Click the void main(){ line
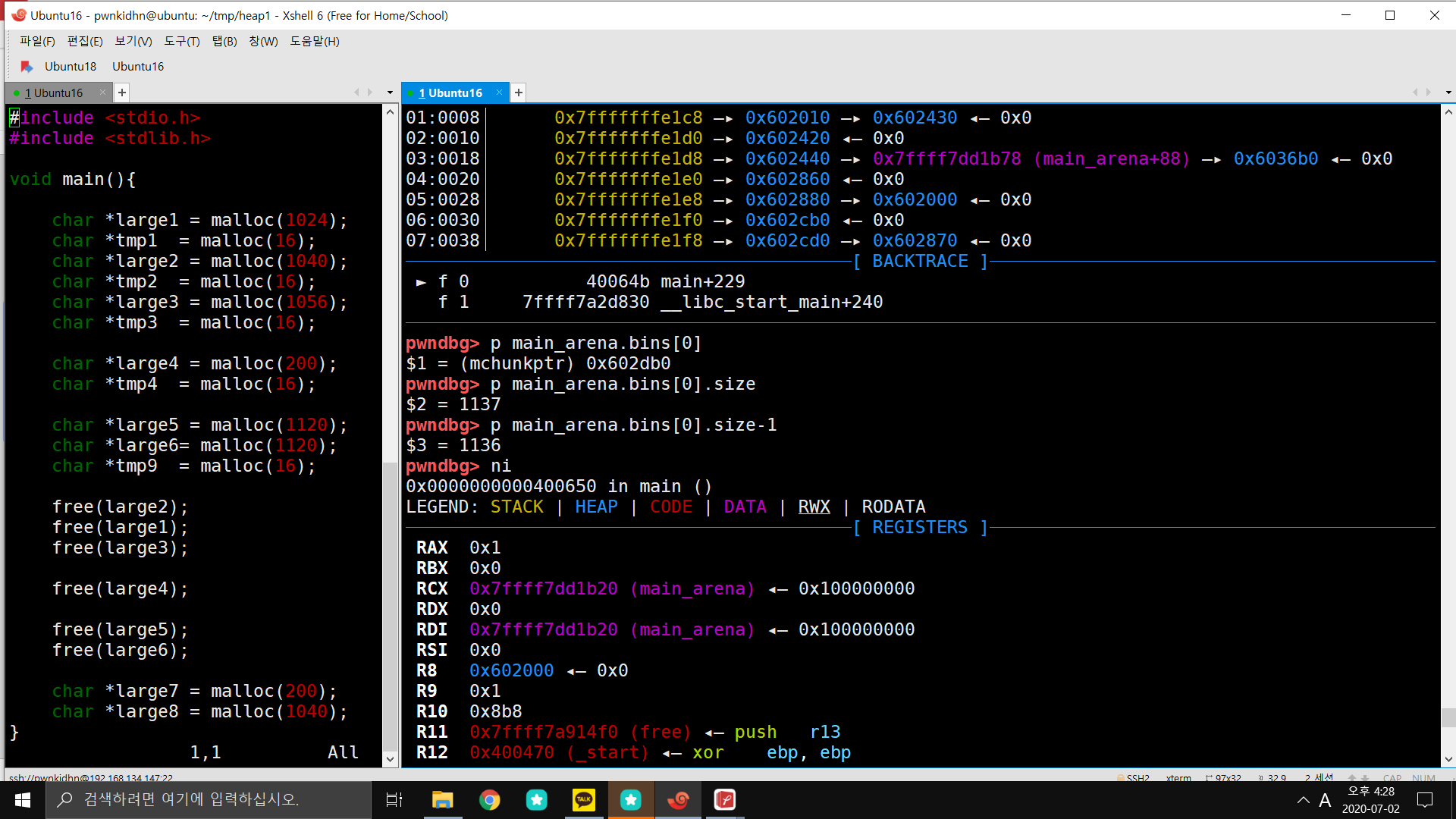The height and width of the screenshot is (819, 1456). (73, 179)
